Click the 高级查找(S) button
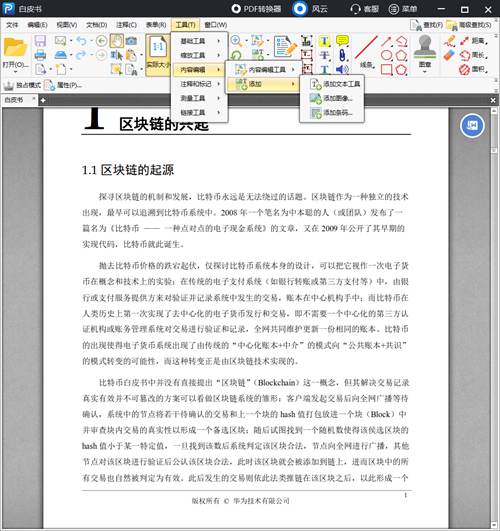 pos(470,25)
